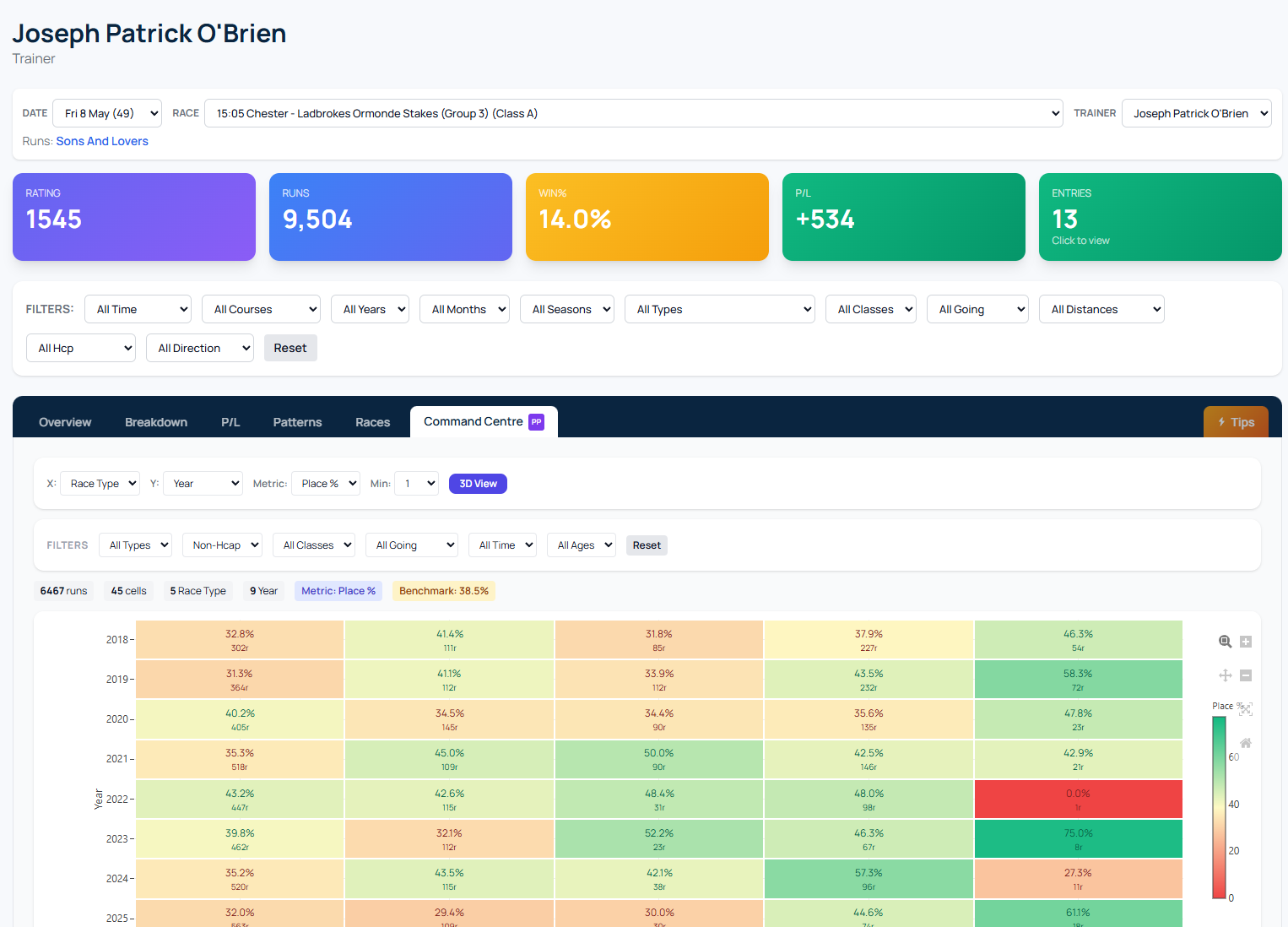Screen dimensions: 1288x927
Task: Open the top All Types dropdown
Action: (720, 309)
